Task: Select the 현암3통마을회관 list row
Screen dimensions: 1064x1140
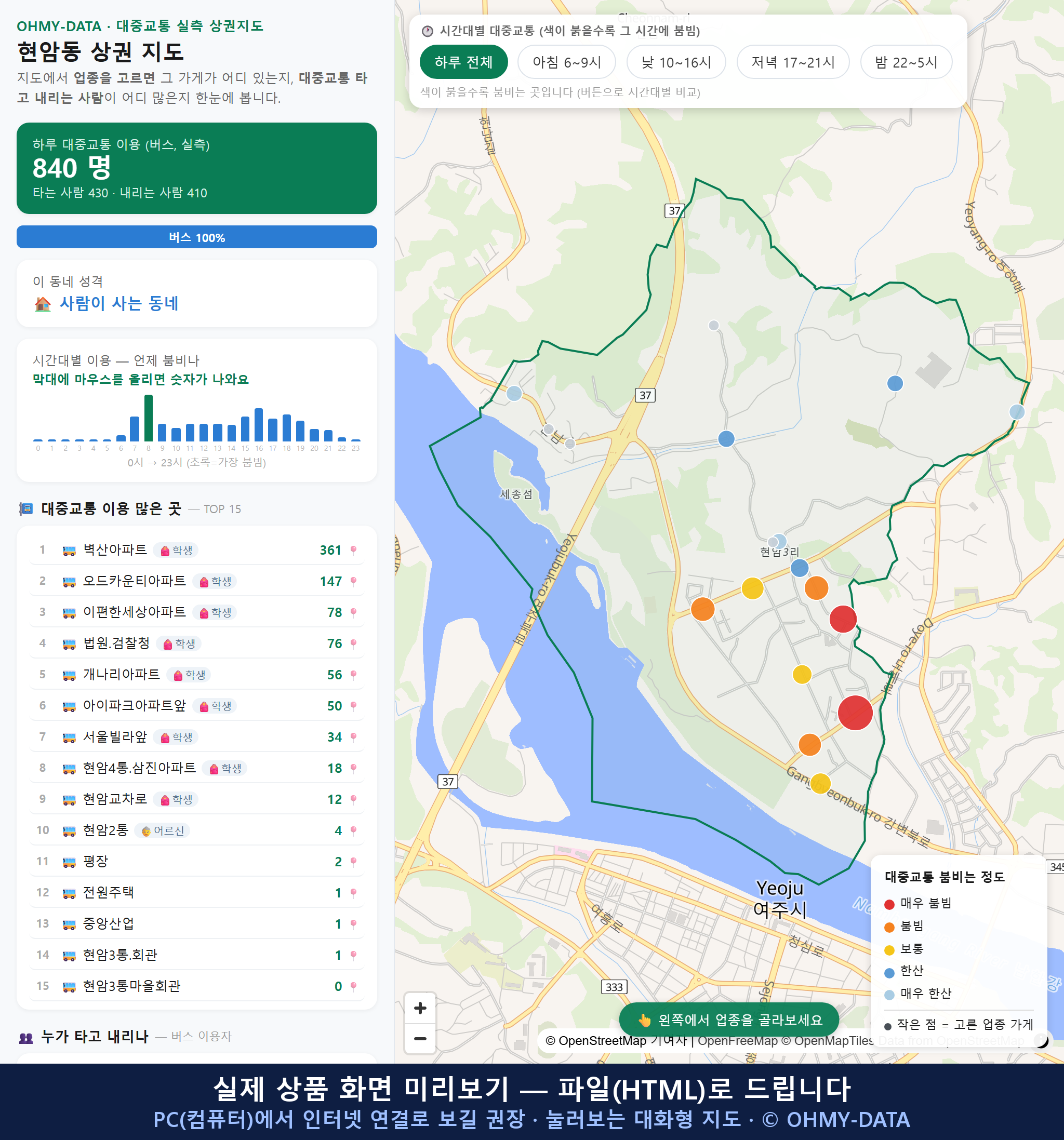Action: click(x=197, y=986)
